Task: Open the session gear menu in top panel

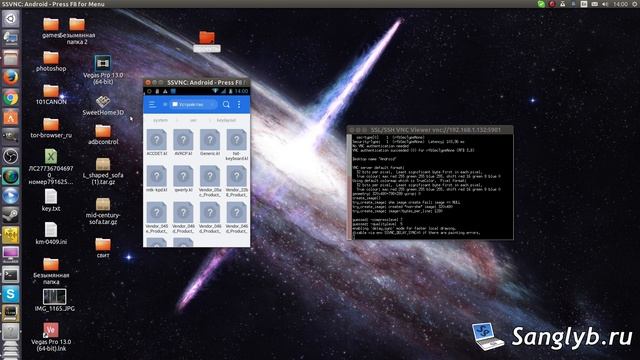Action: pyautogui.click(x=635, y=4)
